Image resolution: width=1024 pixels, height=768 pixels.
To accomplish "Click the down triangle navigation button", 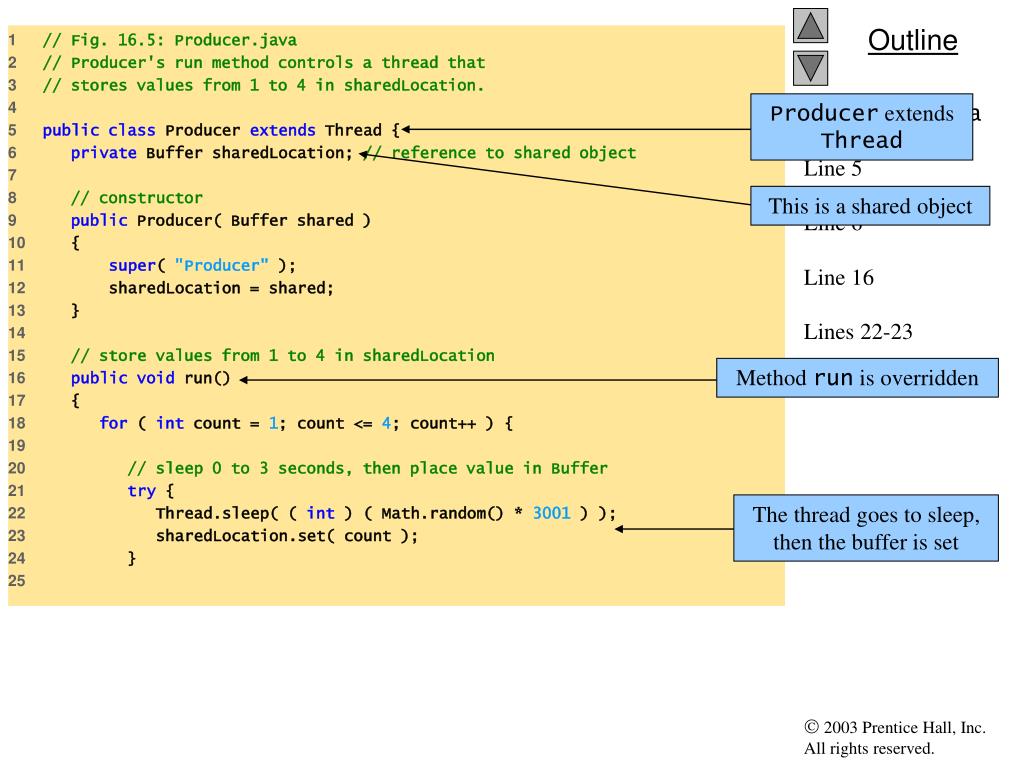I will pos(810,68).
